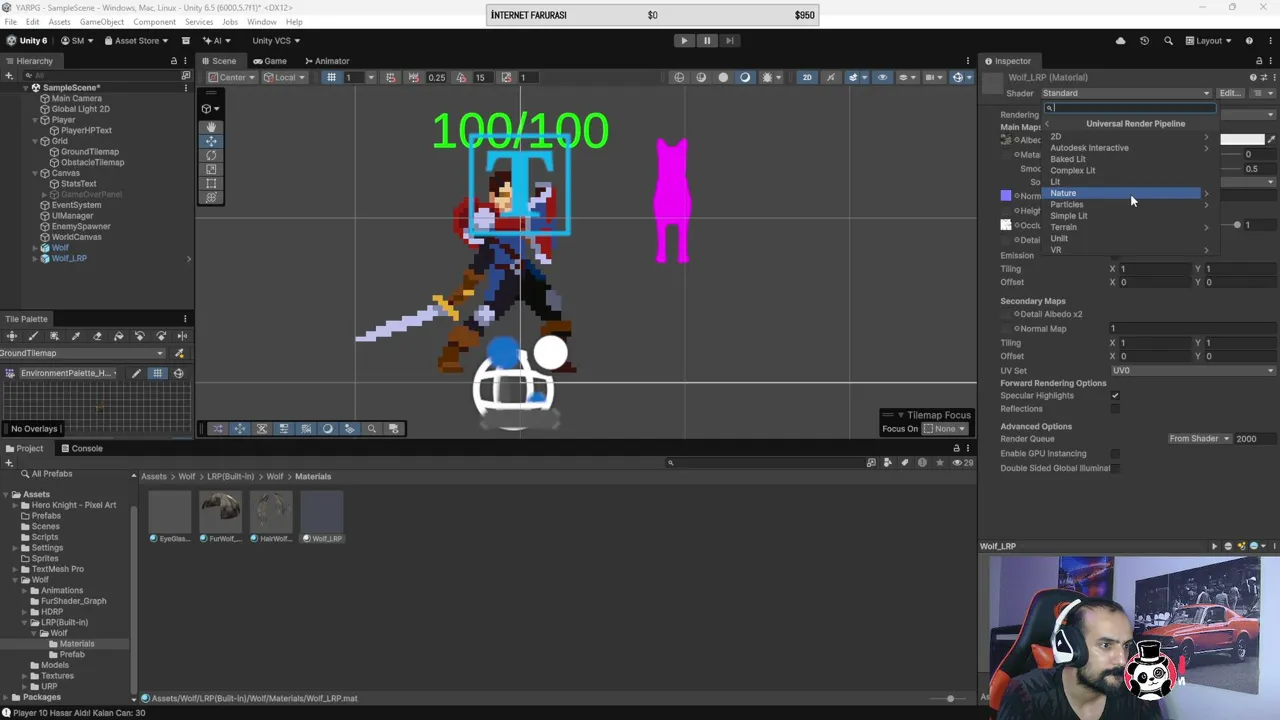Switch to the Game tab
The width and height of the screenshot is (1280, 720).
click(269, 61)
